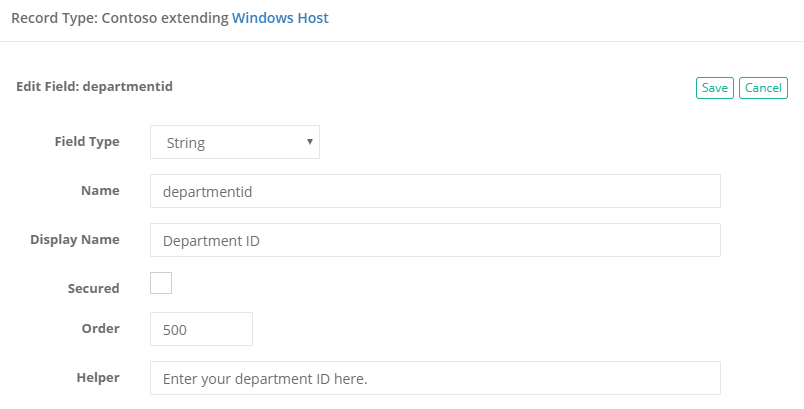Click the Display Name label
The width and height of the screenshot is (804, 409).
click(75, 240)
